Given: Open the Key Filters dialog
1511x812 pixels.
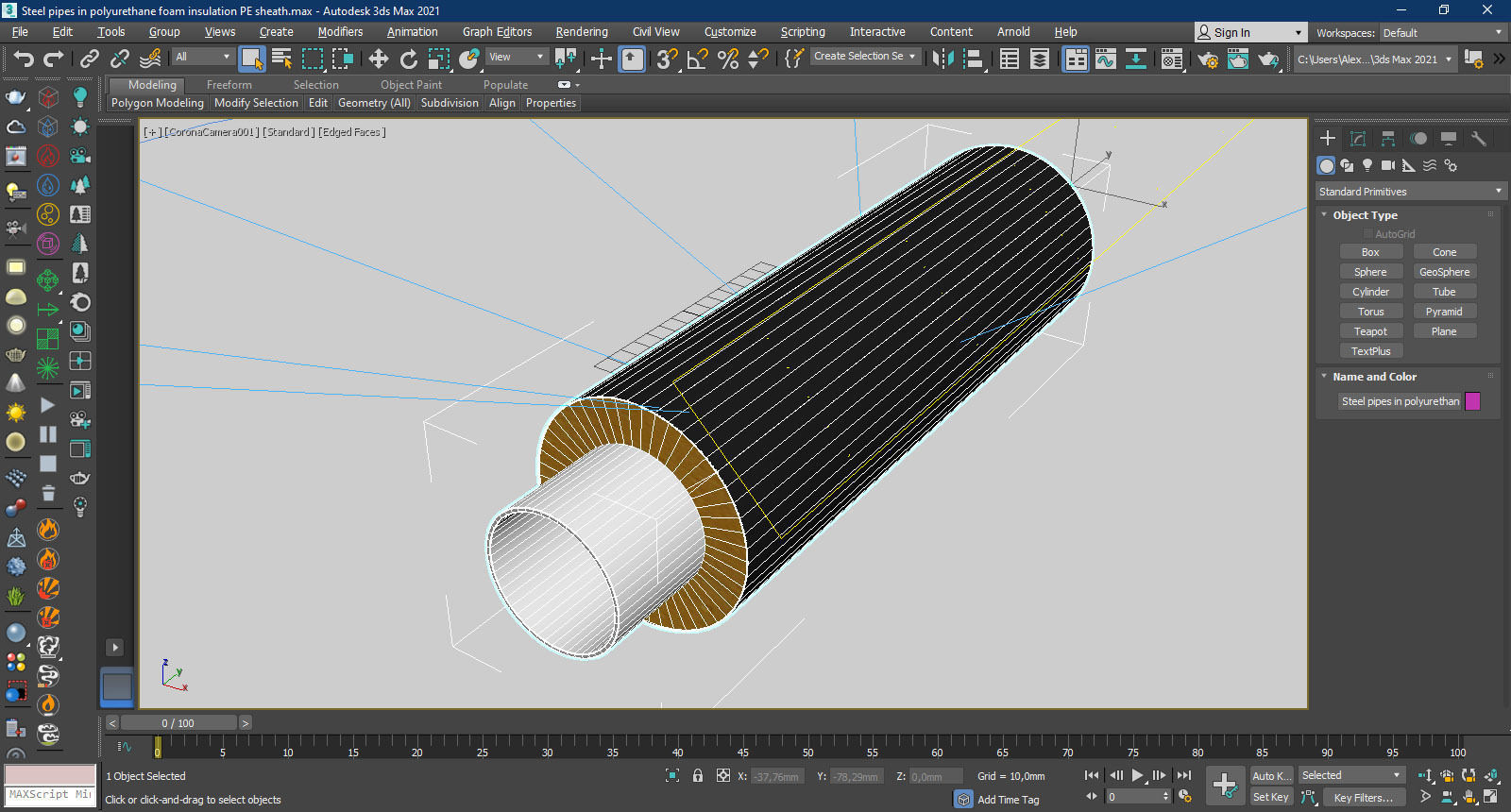Looking at the screenshot, I should coord(1363,797).
